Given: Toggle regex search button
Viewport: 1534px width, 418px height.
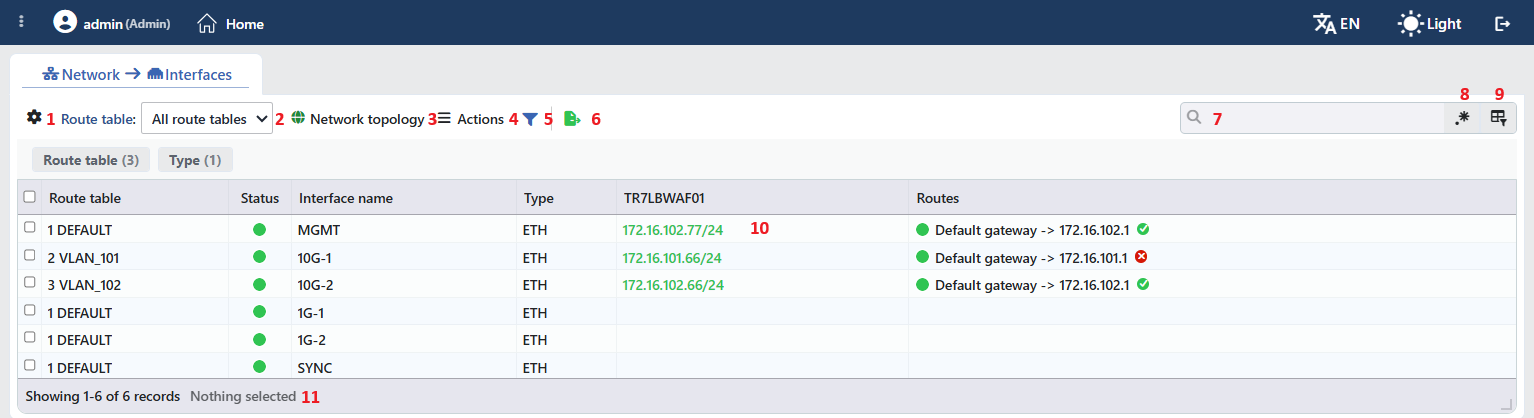Looking at the screenshot, I should click(x=1462, y=118).
